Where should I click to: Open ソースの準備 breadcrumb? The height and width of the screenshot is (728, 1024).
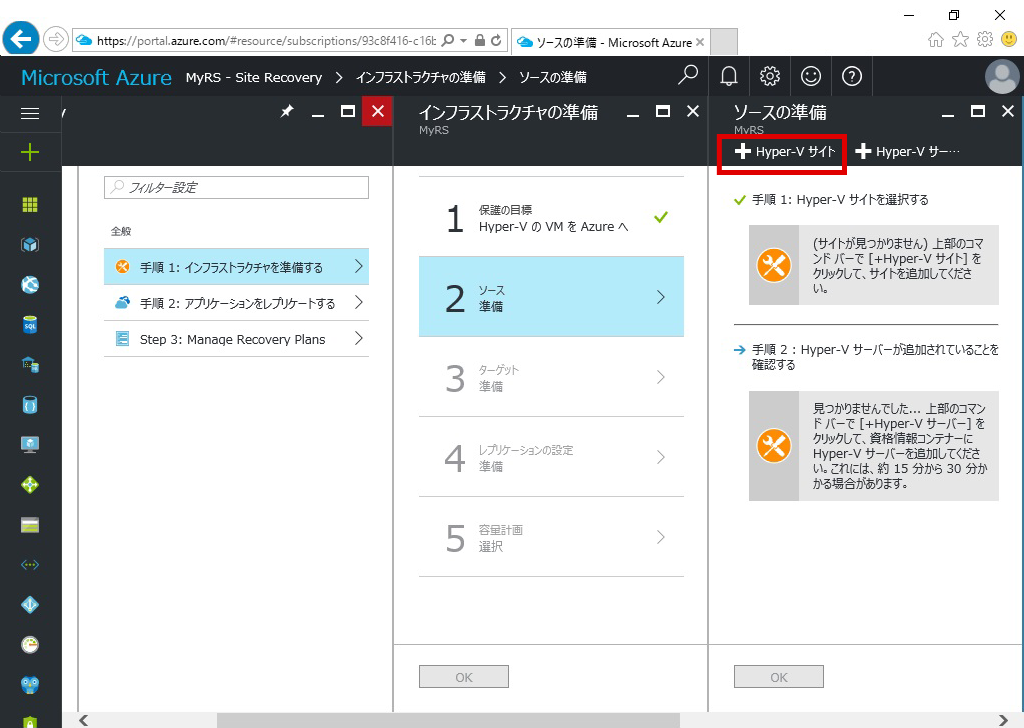pos(552,78)
